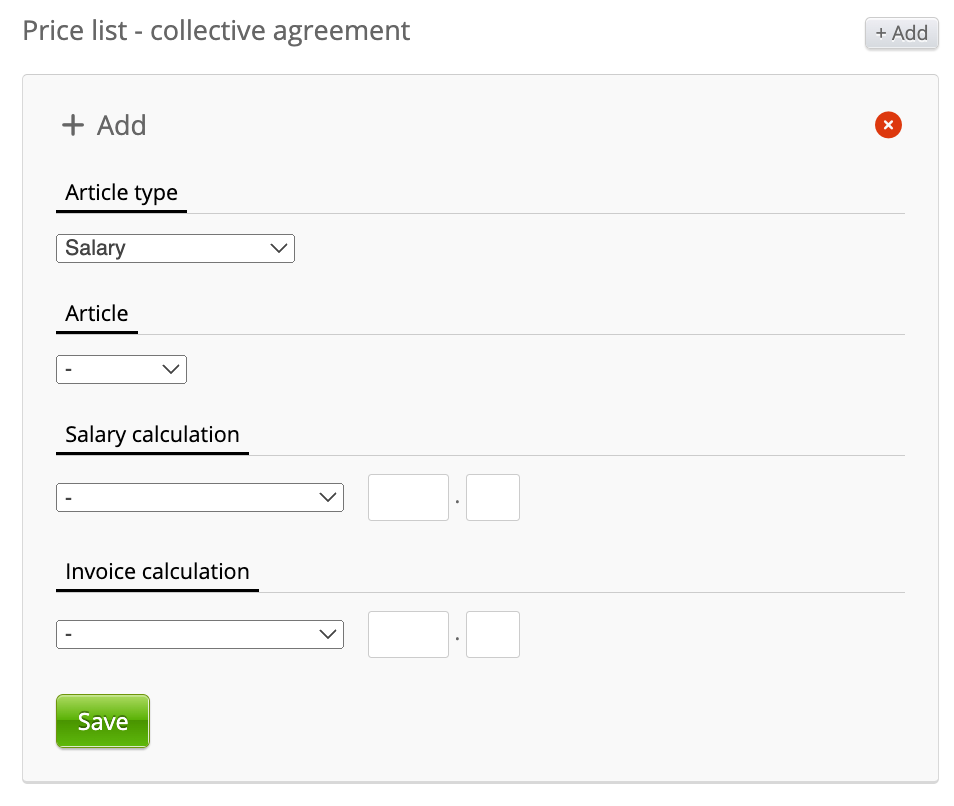
Task: Click the plus icon in the panel heading
Action: [x=73, y=125]
